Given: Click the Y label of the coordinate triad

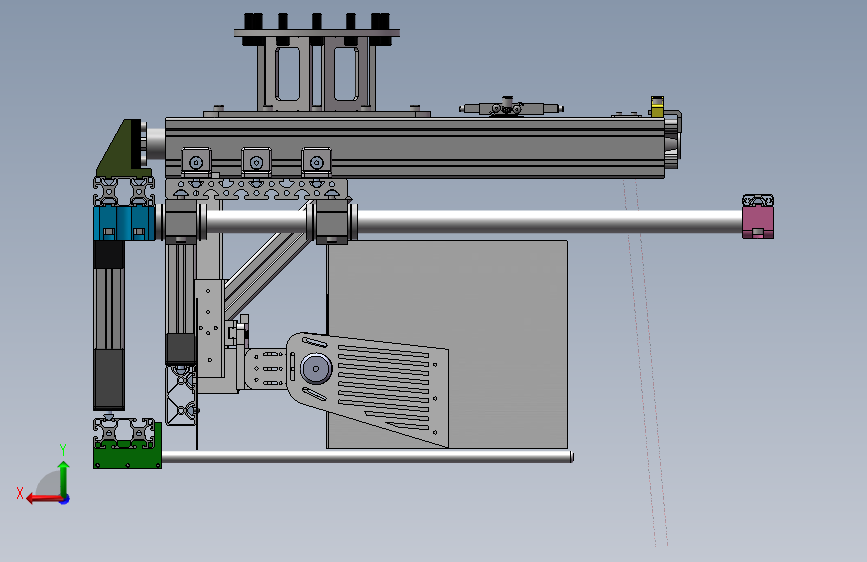Looking at the screenshot, I should pyautogui.click(x=63, y=450).
